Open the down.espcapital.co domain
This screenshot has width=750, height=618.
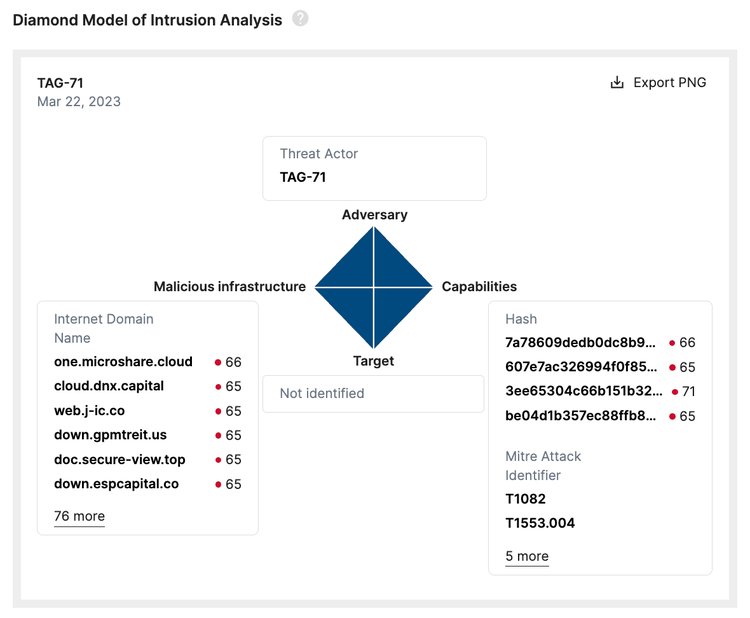click(116, 484)
